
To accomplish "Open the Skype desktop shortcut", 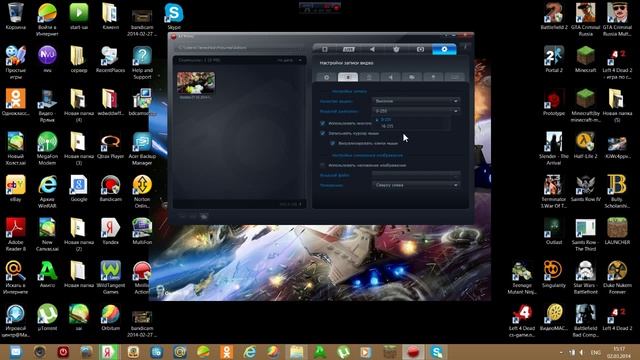I will point(174,16).
